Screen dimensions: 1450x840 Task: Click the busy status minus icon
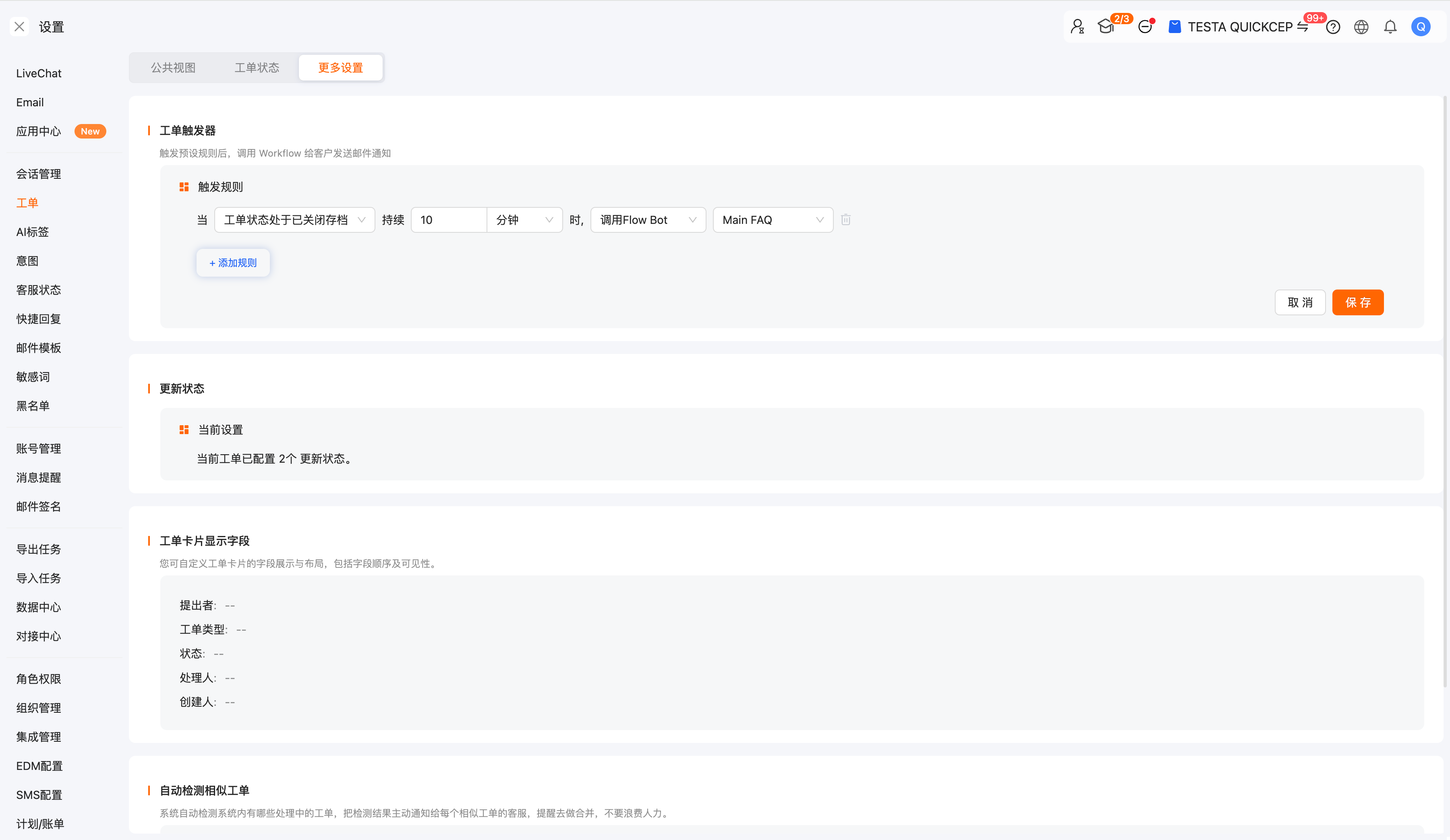pos(1145,27)
